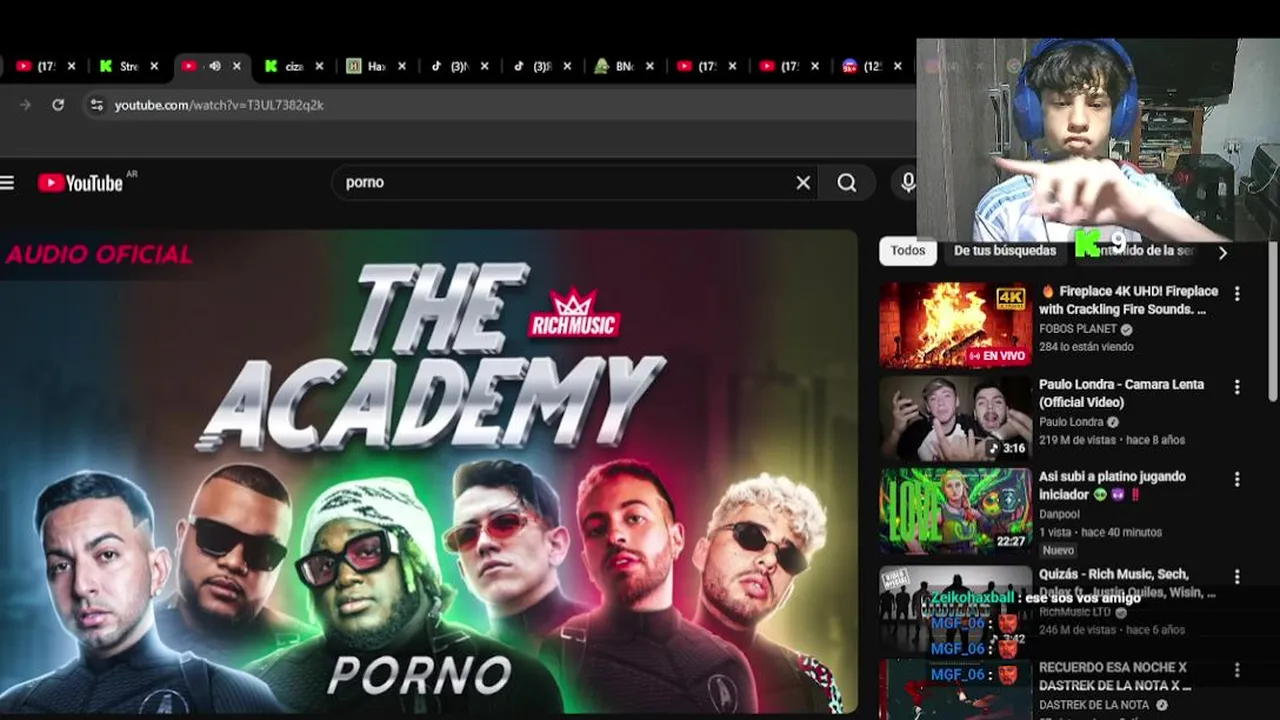
Task: Click the 'EN VIVO' live badge
Action: [996, 356]
